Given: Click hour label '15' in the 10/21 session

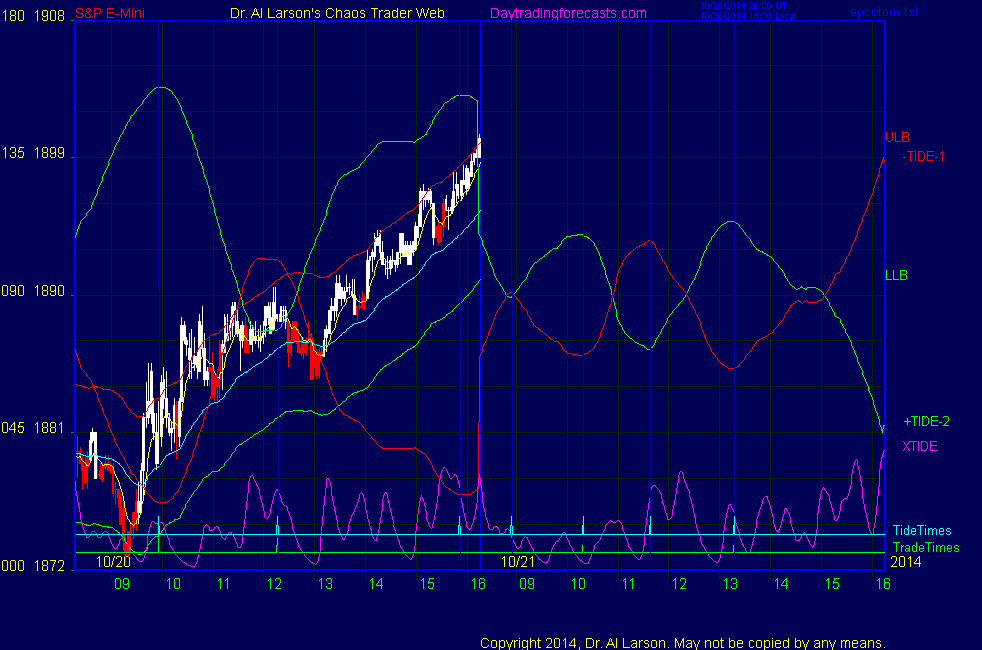Looking at the screenshot, I should click(832, 584).
